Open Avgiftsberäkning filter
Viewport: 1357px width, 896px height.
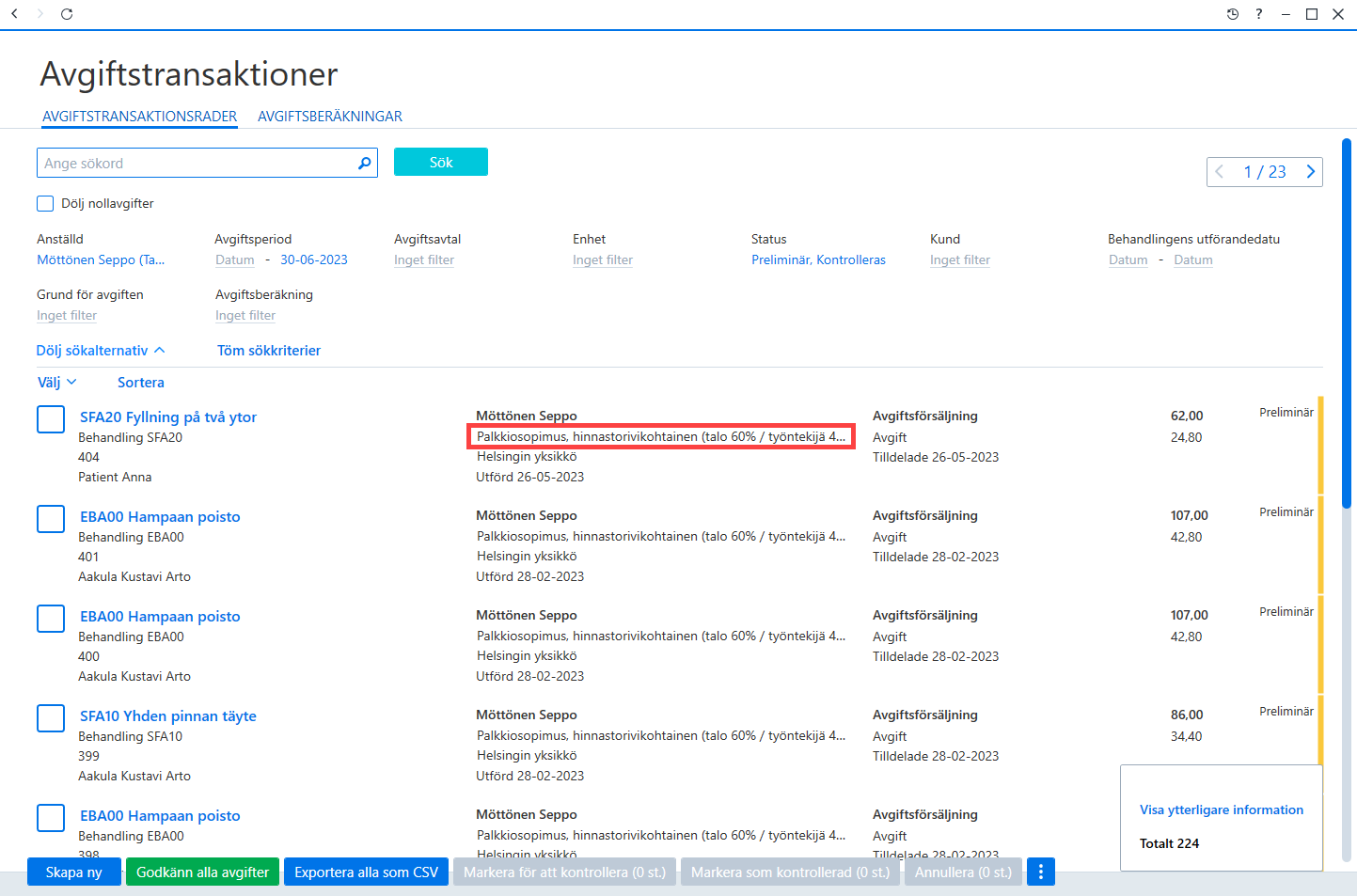tap(245, 315)
